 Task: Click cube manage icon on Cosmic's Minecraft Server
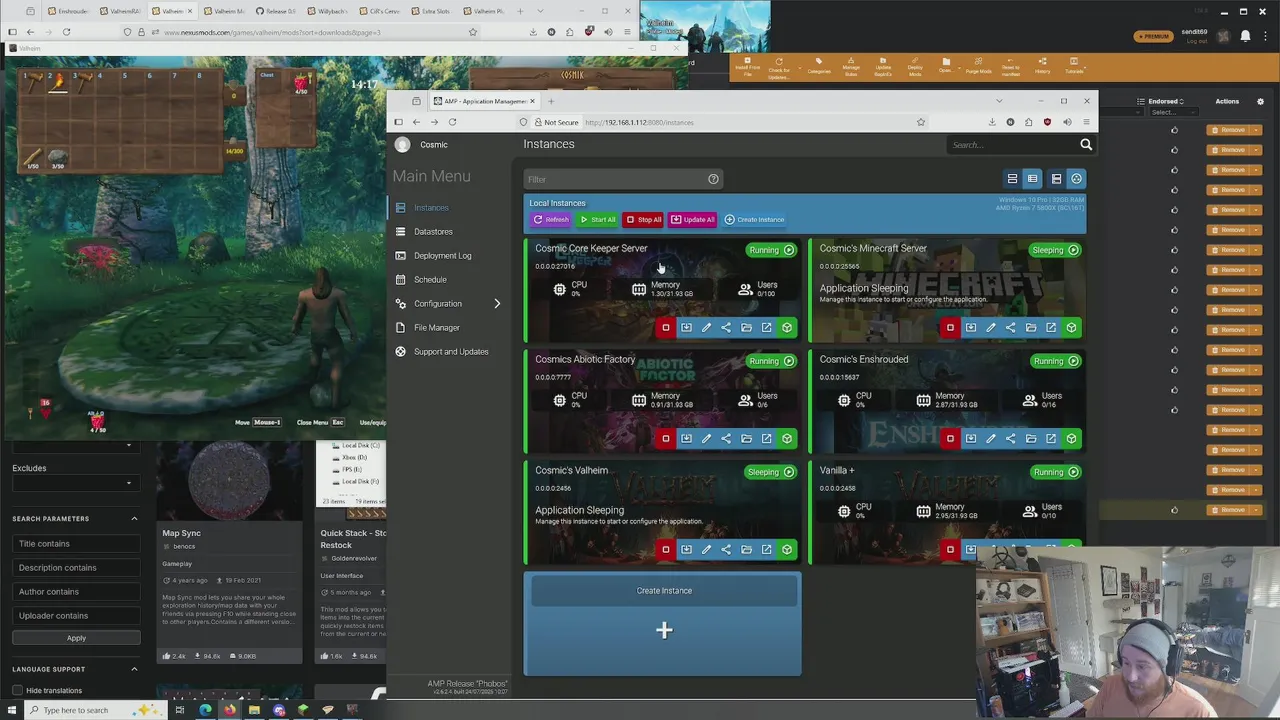[x=1071, y=328]
